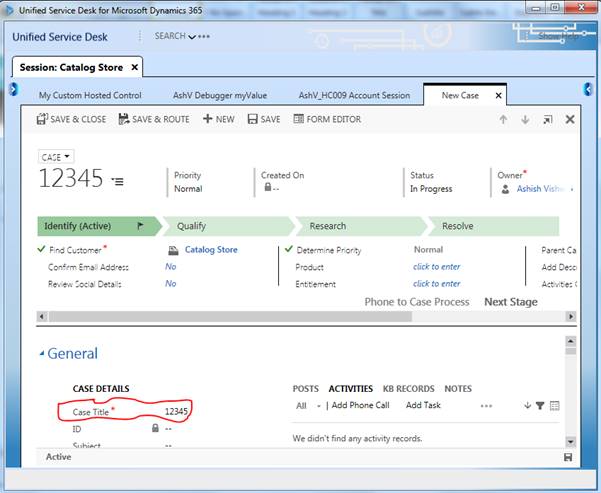This screenshot has height=493, width=601.
Task: Click the Case Title field value 12345
Action: [x=176, y=412]
